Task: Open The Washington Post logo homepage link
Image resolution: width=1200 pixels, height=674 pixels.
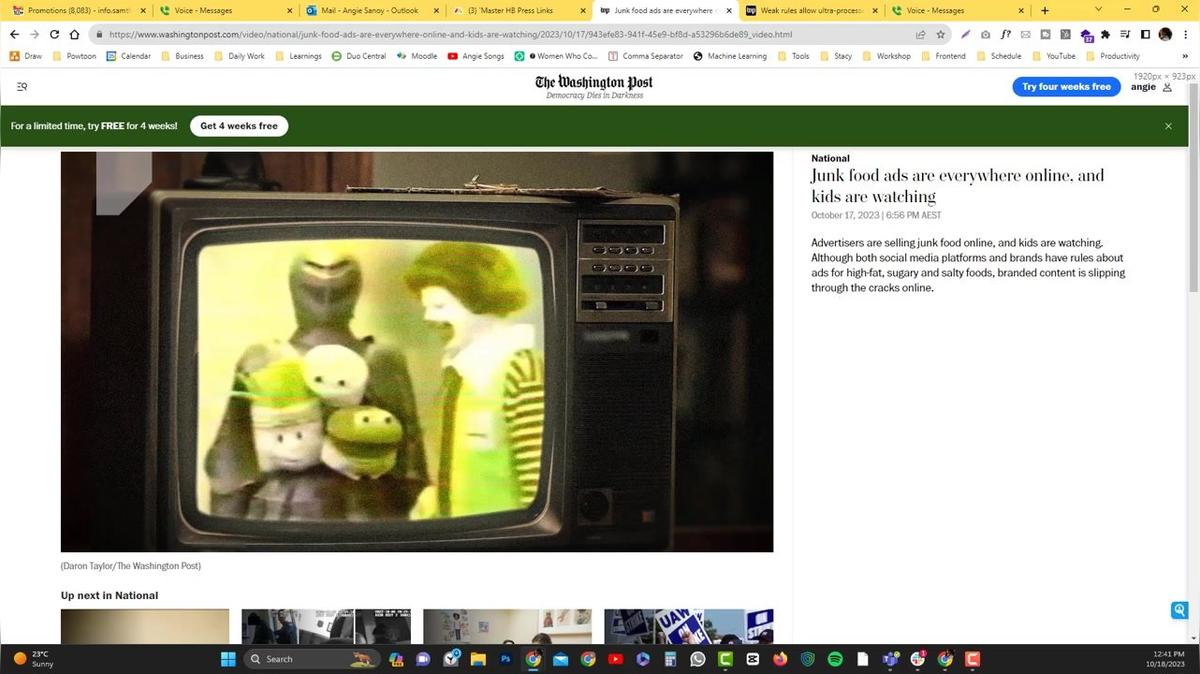Action: [594, 85]
